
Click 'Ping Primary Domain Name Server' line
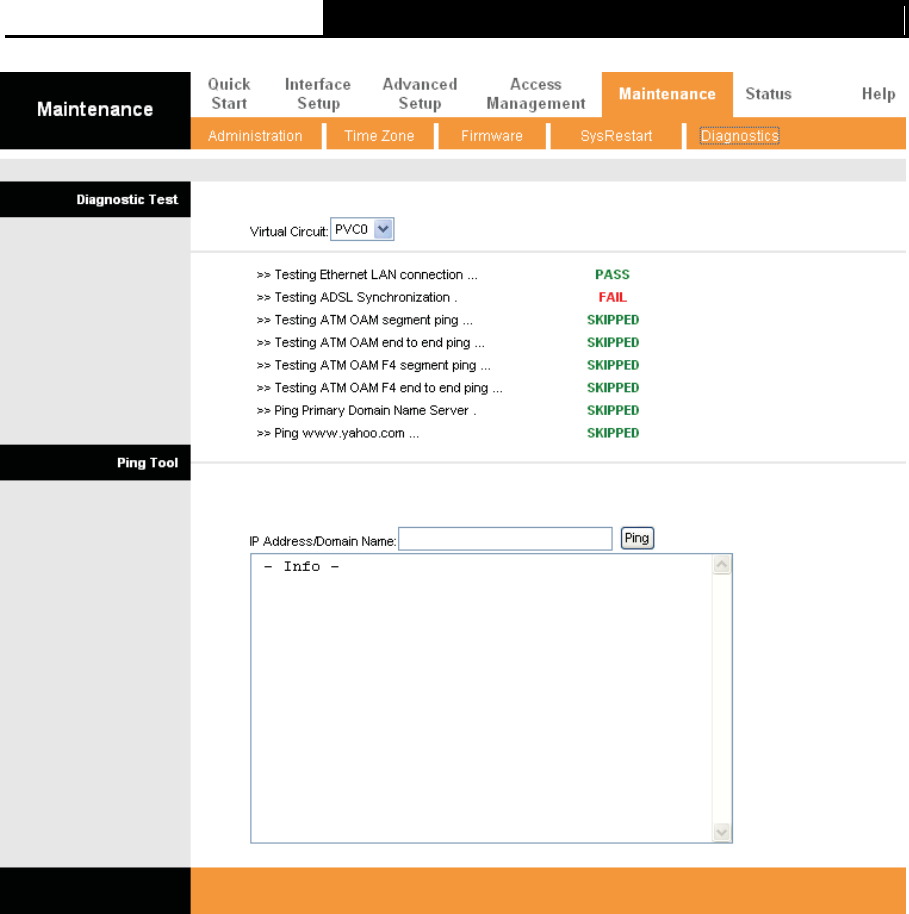pos(366,410)
